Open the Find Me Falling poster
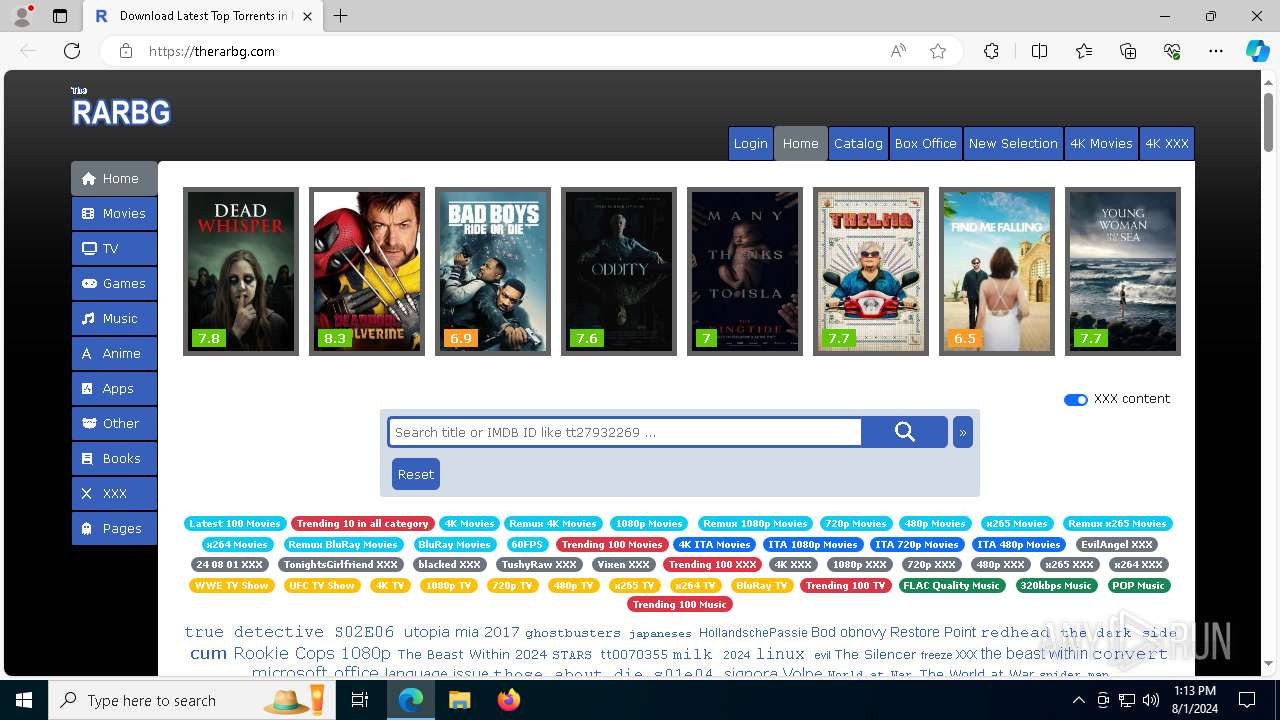Screen dimensions: 1280x720 (997, 271)
